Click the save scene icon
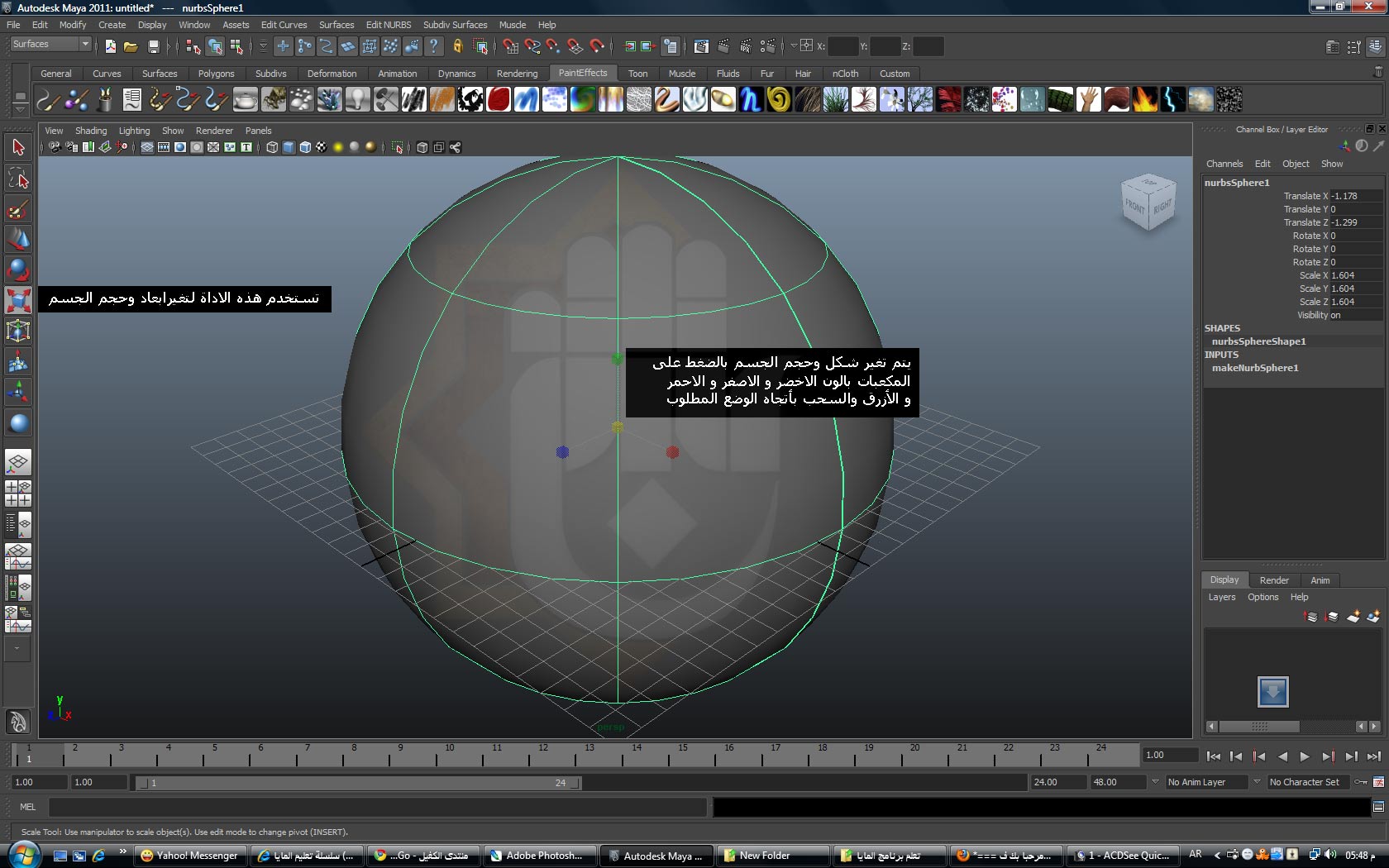 coord(153,47)
